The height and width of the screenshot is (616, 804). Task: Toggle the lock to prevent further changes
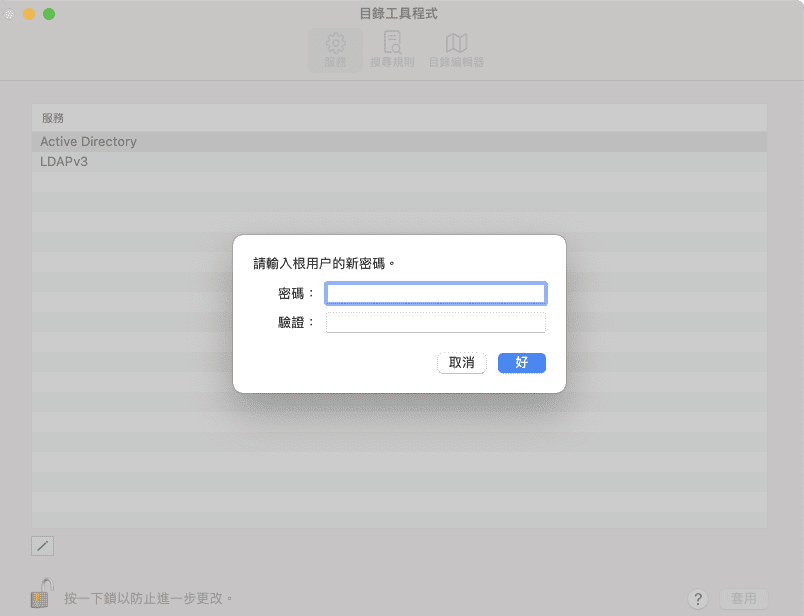[x=40, y=592]
